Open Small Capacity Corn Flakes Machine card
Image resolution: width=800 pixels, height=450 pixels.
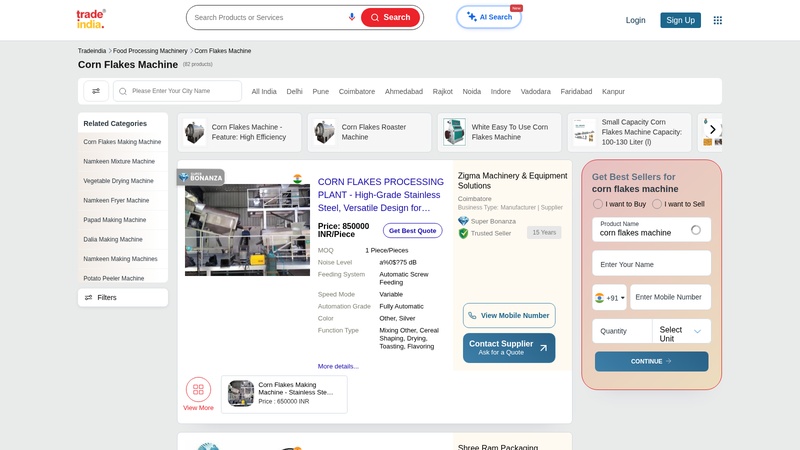click(629, 132)
